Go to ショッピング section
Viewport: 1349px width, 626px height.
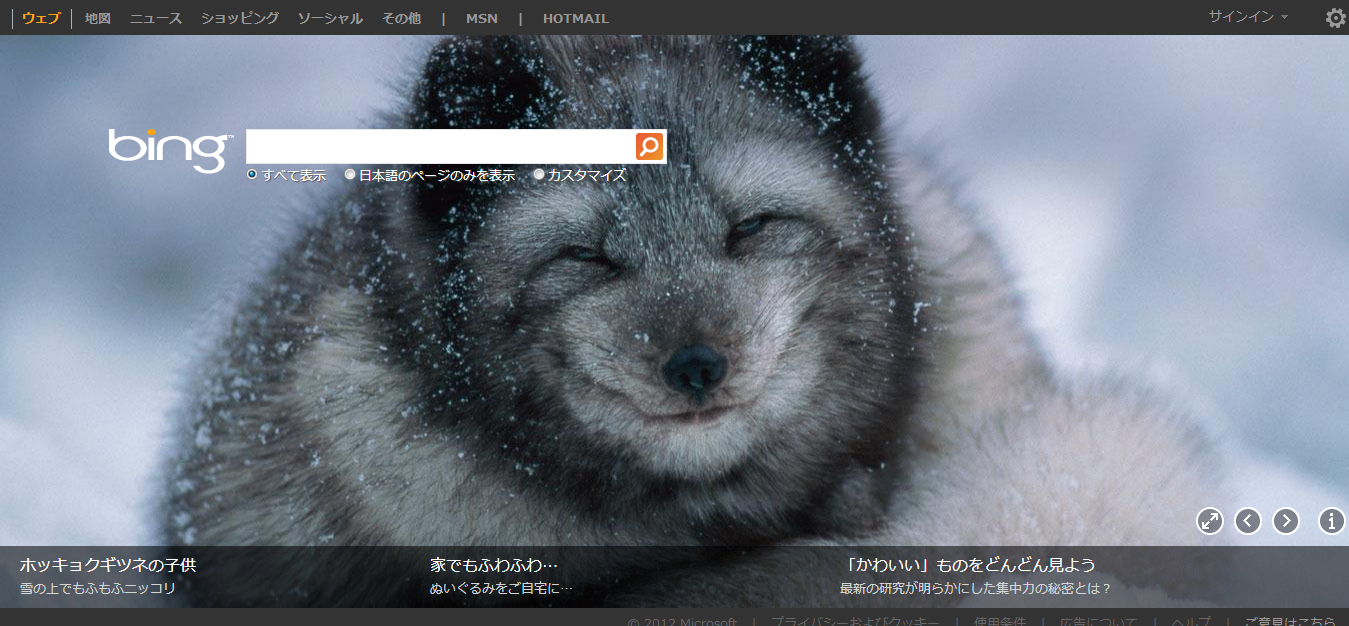(239, 18)
